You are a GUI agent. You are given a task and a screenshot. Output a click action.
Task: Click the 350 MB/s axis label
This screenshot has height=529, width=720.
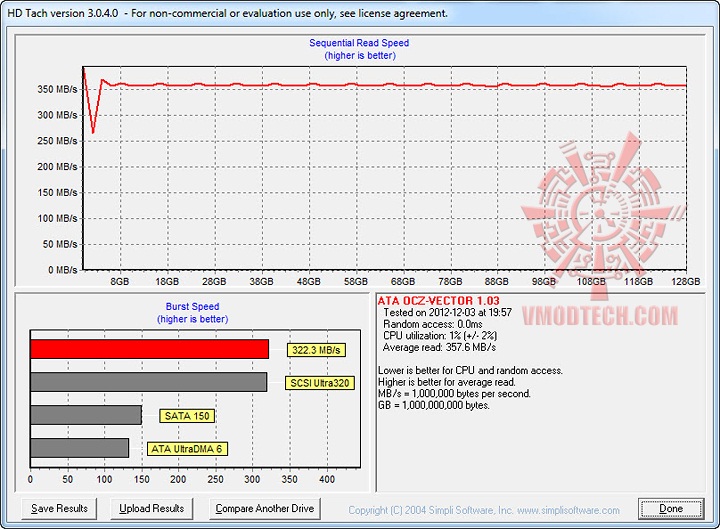[x=57, y=89]
